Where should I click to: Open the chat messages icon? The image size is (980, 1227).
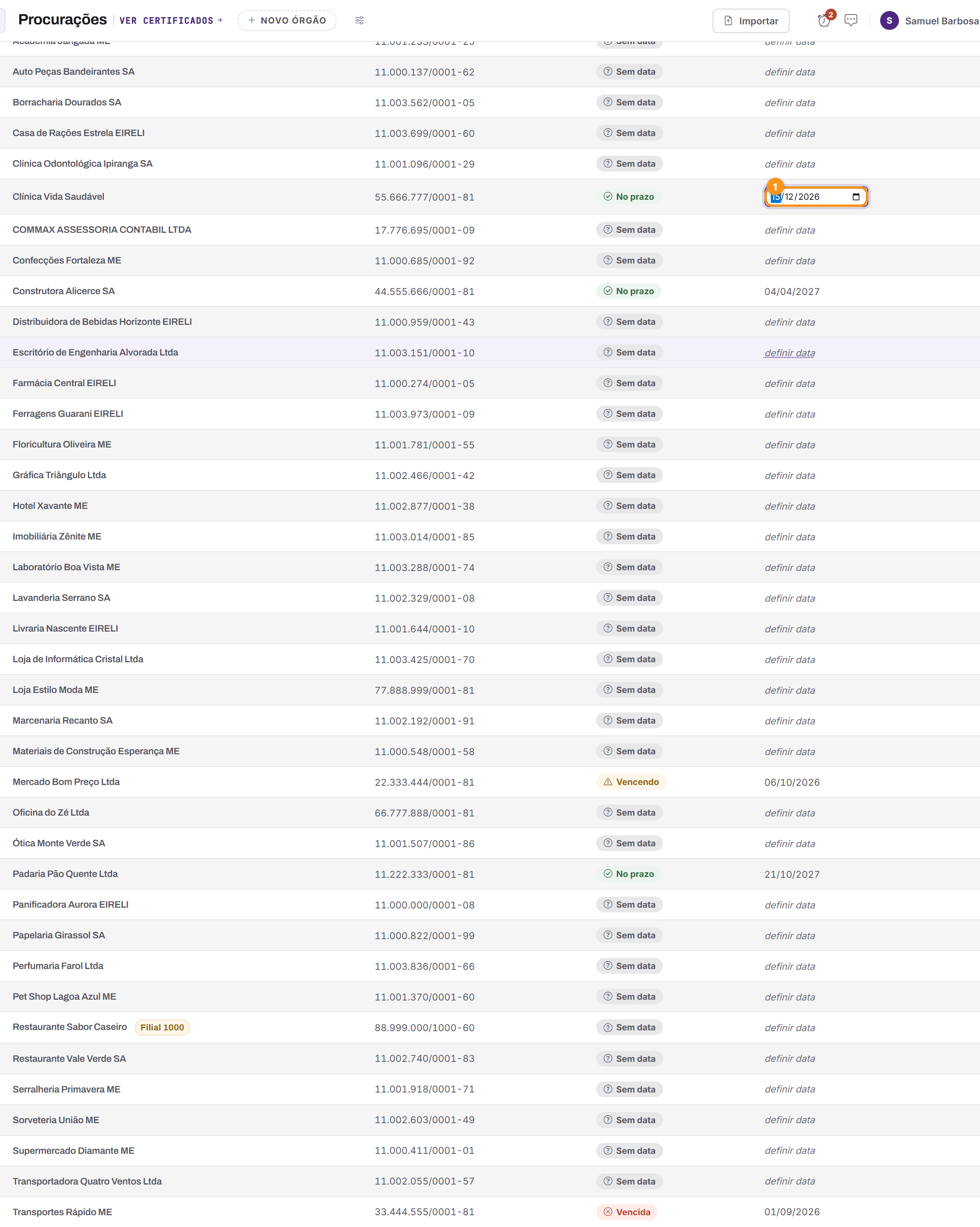tap(851, 20)
